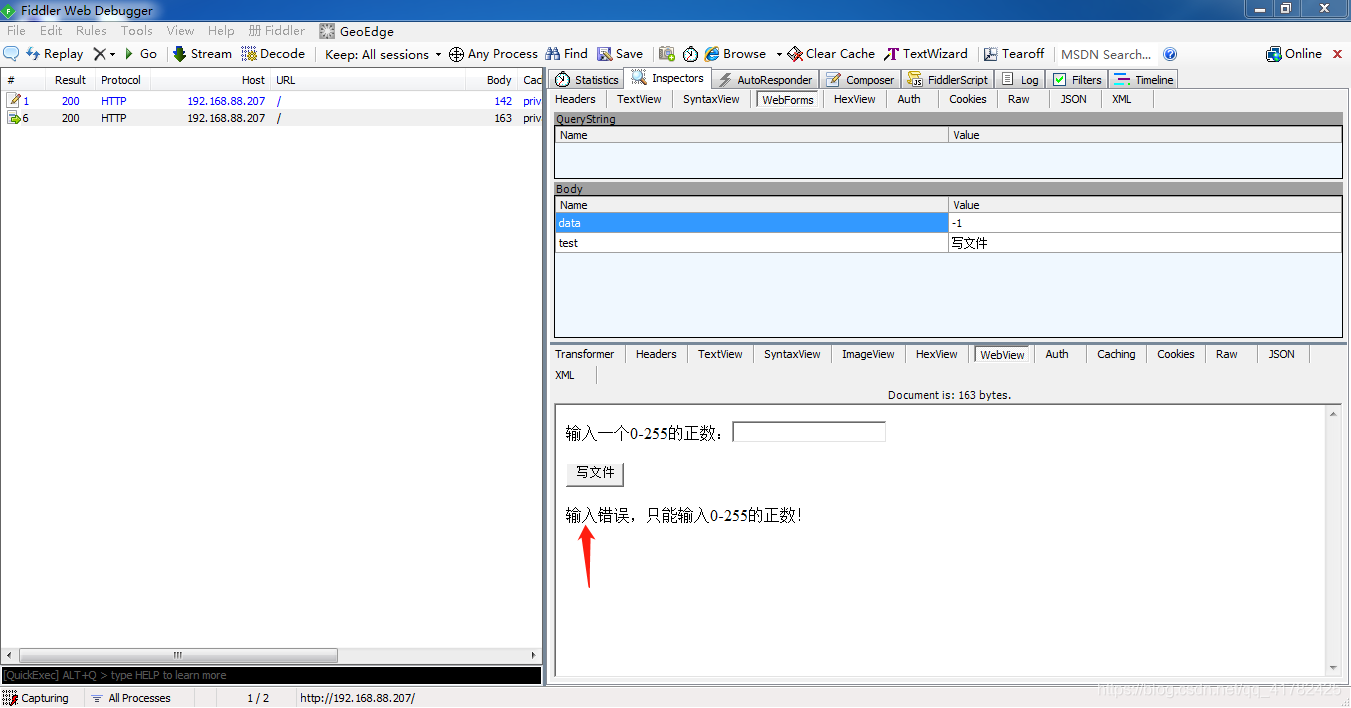1351x708 pixels.
Task: Select session number 1 row
Action: 271,101
